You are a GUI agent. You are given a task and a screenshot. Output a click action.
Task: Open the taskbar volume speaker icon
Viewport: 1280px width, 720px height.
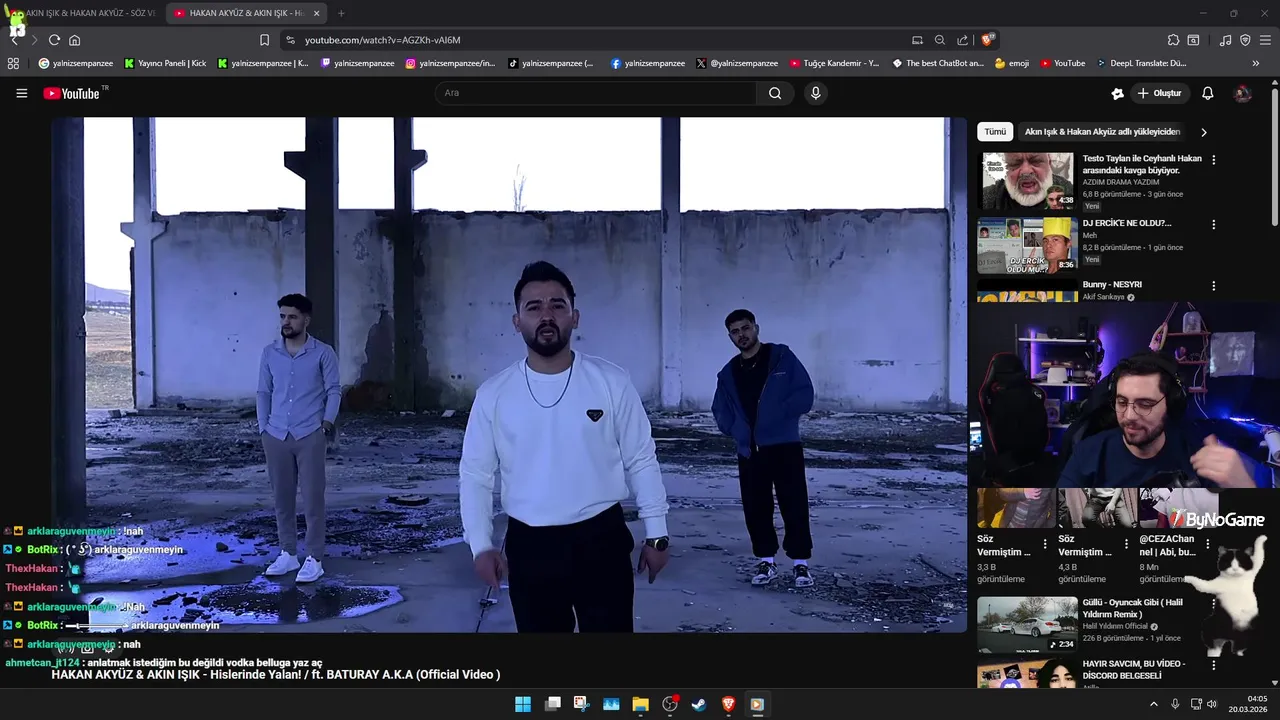point(1211,704)
